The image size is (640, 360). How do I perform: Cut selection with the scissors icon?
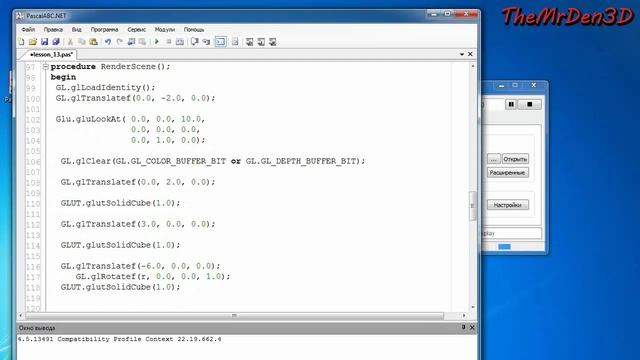coord(70,42)
